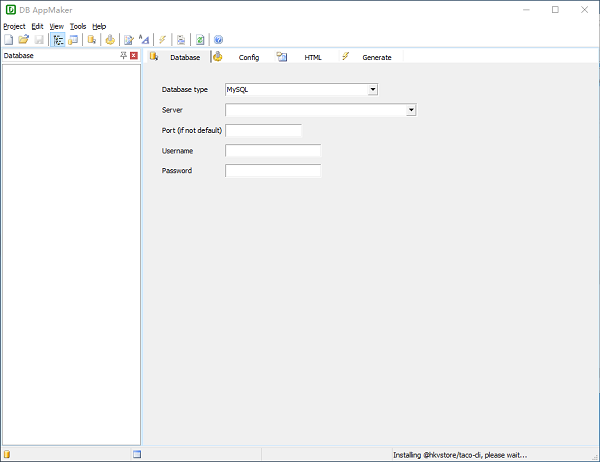The height and width of the screenshot is (462, 600).
Task: Switch to the Generate tab
Action: point(376,57)
